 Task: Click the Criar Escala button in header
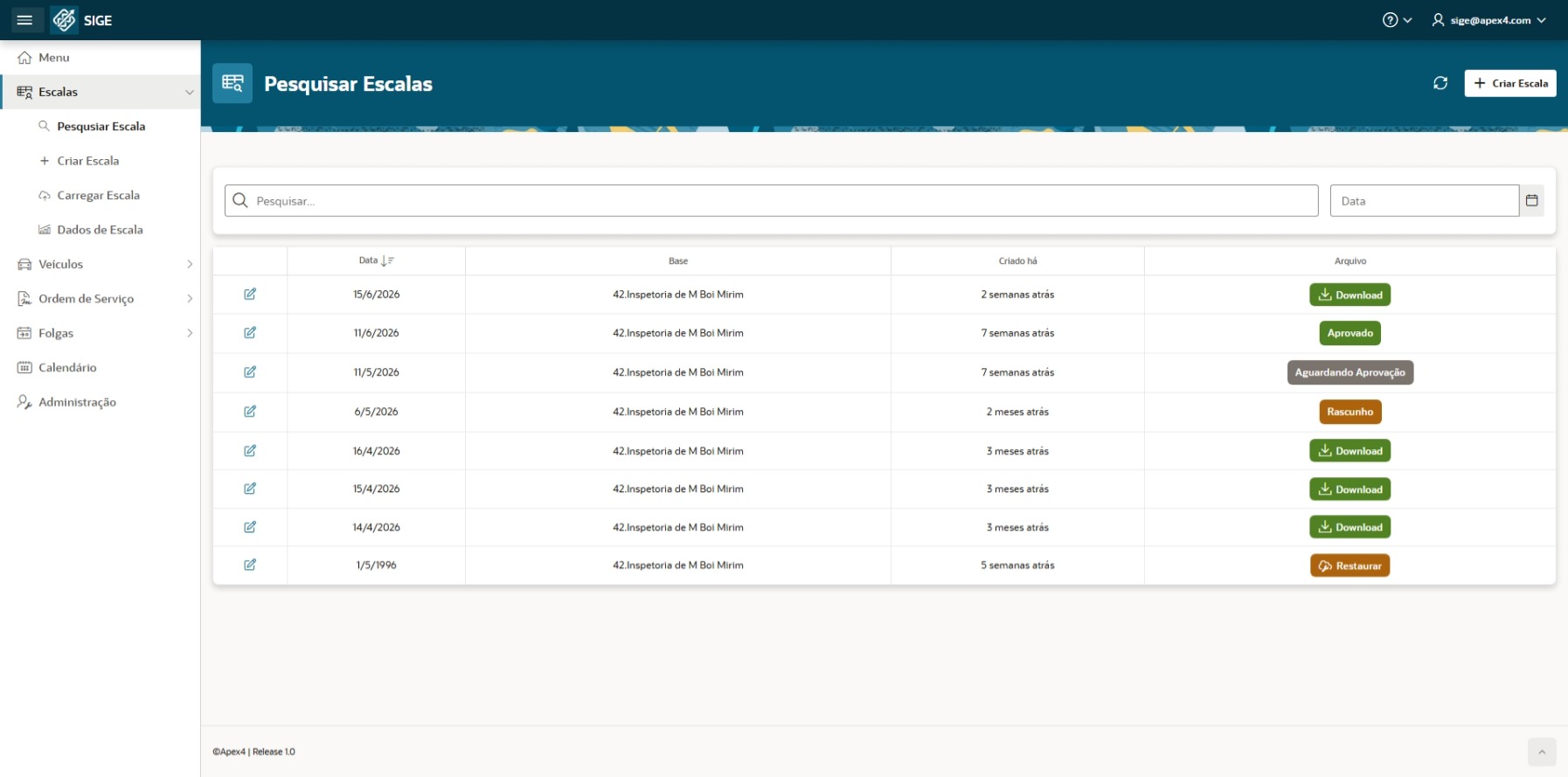click(x=1510, y=83)
